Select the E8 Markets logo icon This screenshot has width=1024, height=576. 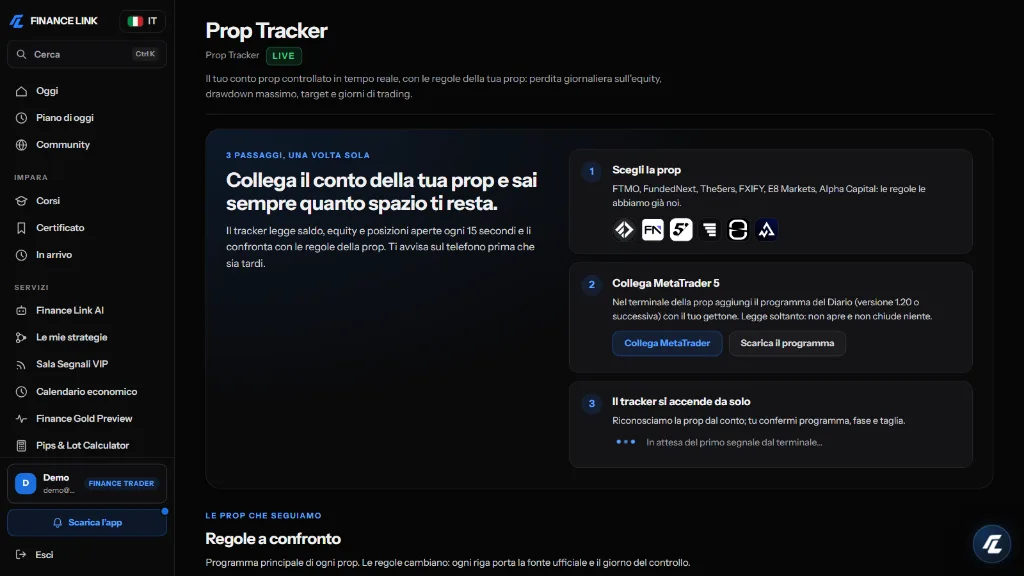pos(738,230)
